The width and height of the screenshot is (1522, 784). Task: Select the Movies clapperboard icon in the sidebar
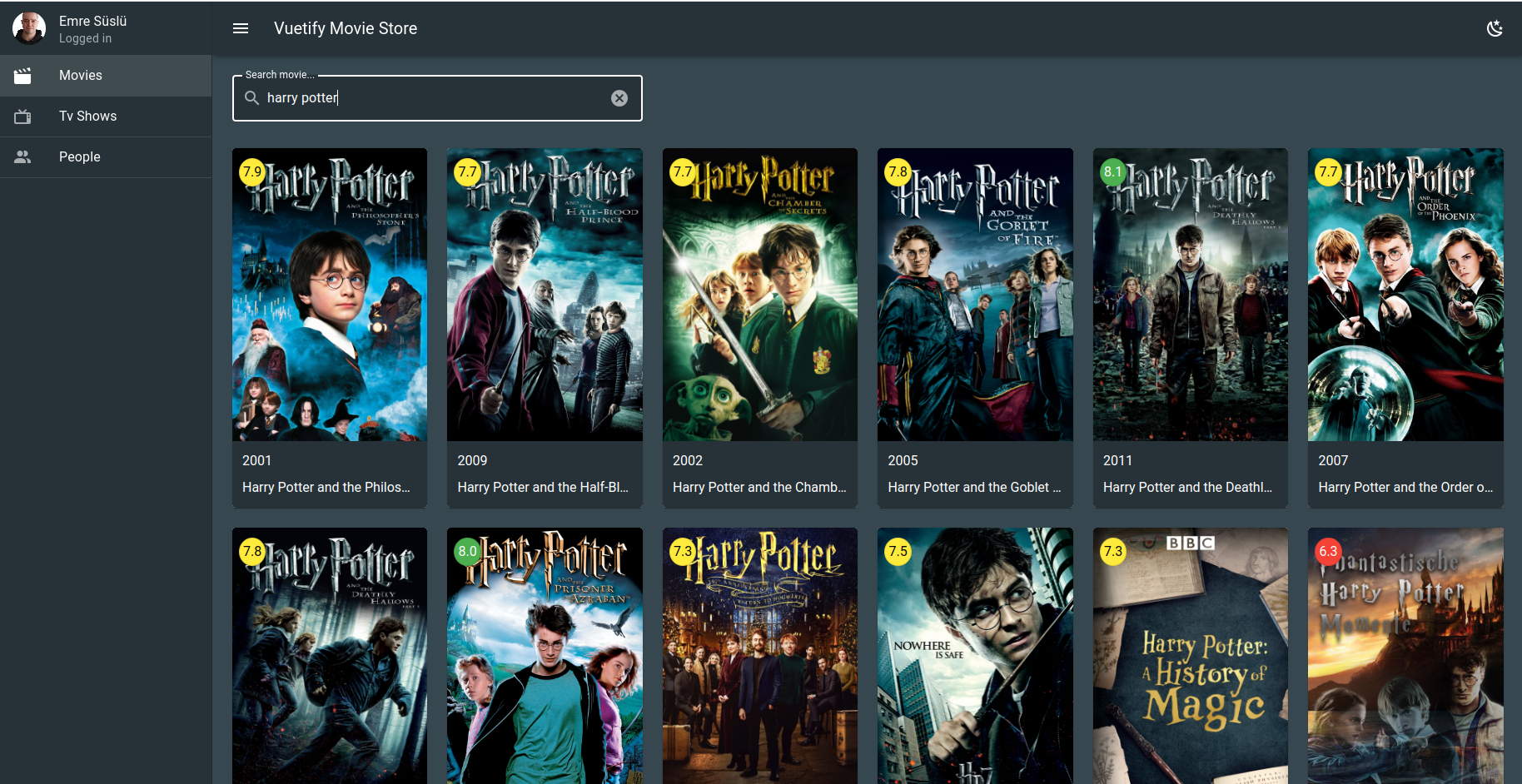point(22,75)
